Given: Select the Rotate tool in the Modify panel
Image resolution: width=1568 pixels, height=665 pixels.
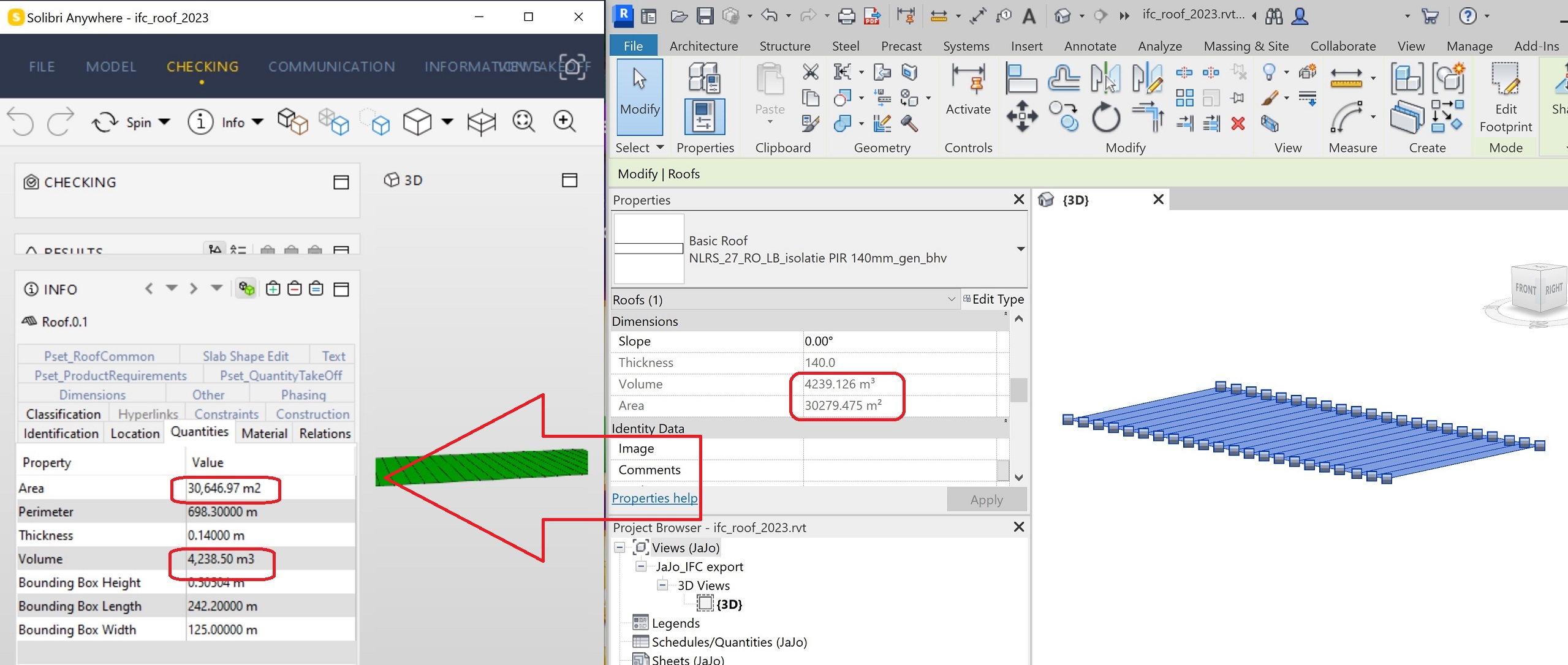Looking at the screenshot, I should point(1106,118).
